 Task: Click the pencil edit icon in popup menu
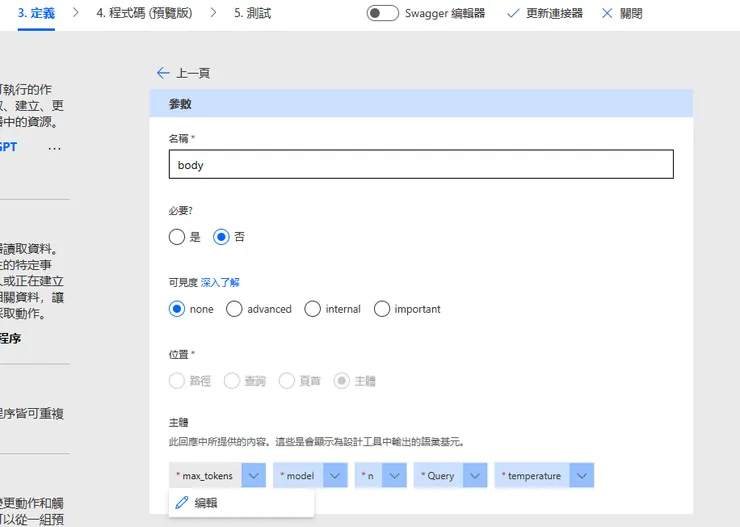182,502
